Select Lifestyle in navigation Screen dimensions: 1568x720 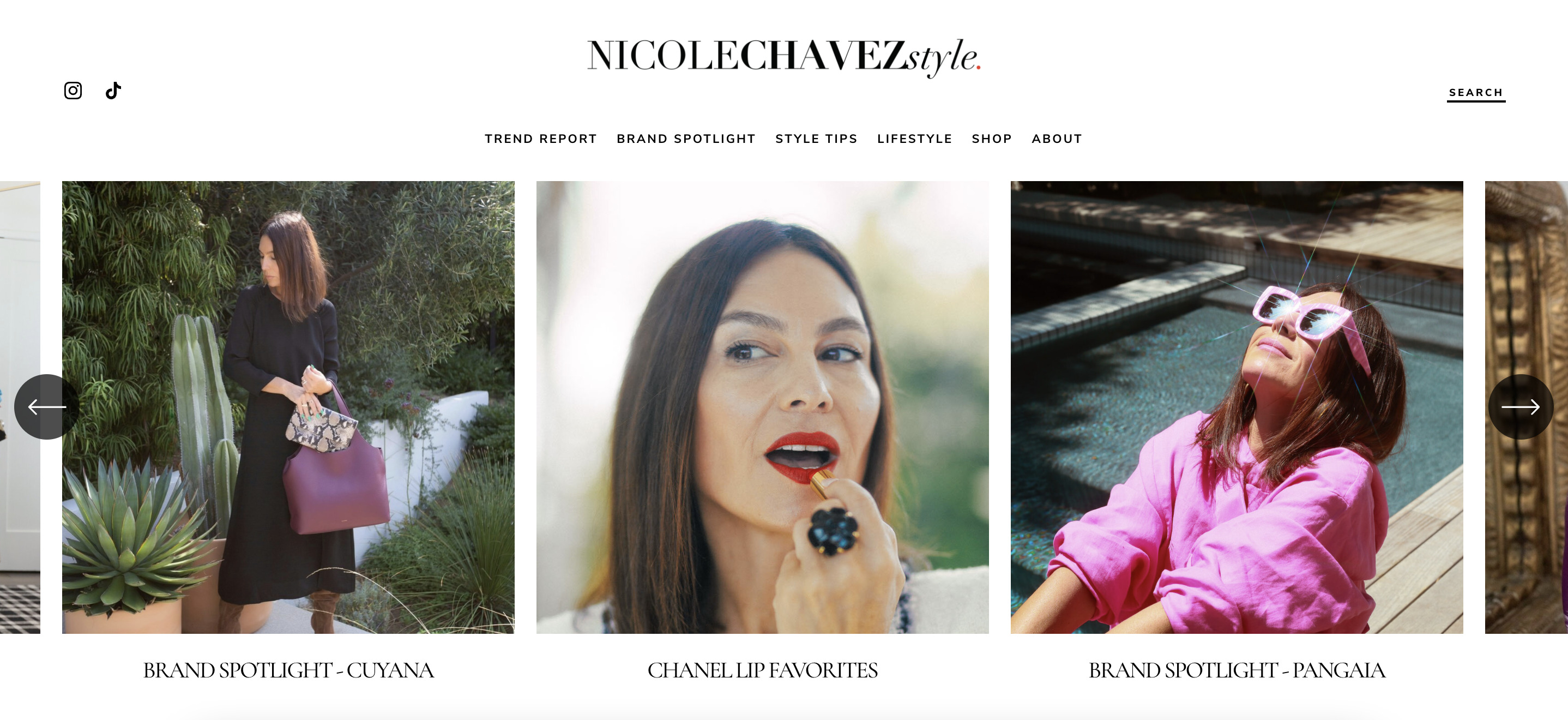click(914, 139)
